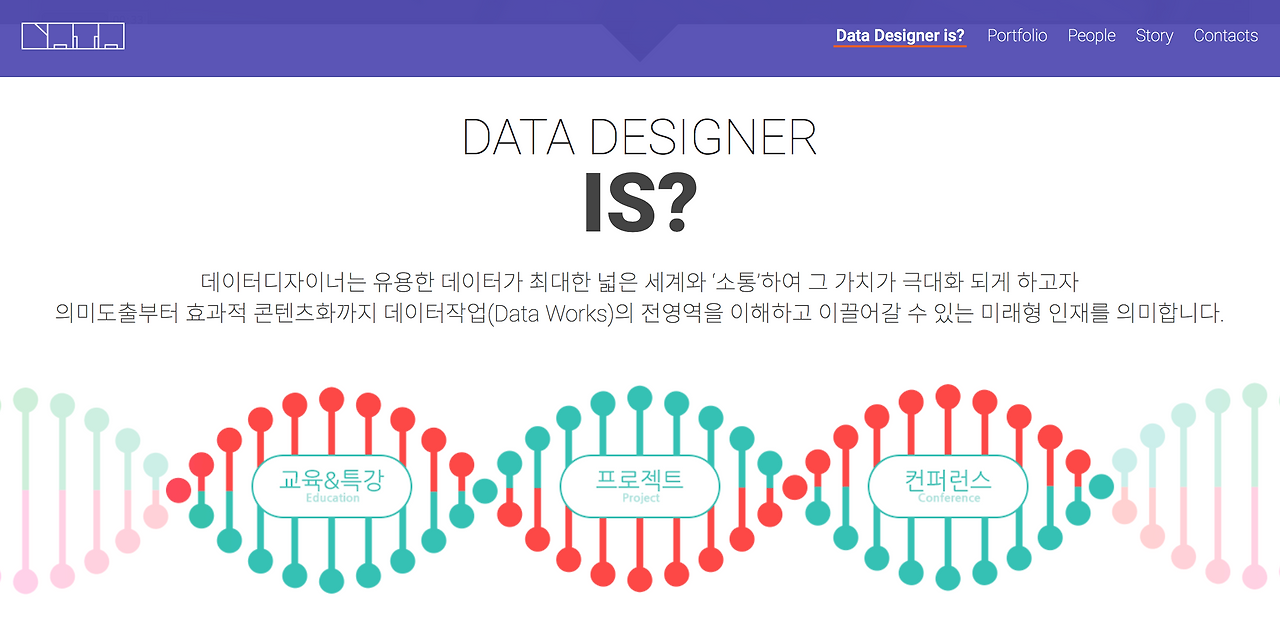The image size is (1280, 644).
Task: Go to the Contacts page
Action: [x=1225, y=35]
